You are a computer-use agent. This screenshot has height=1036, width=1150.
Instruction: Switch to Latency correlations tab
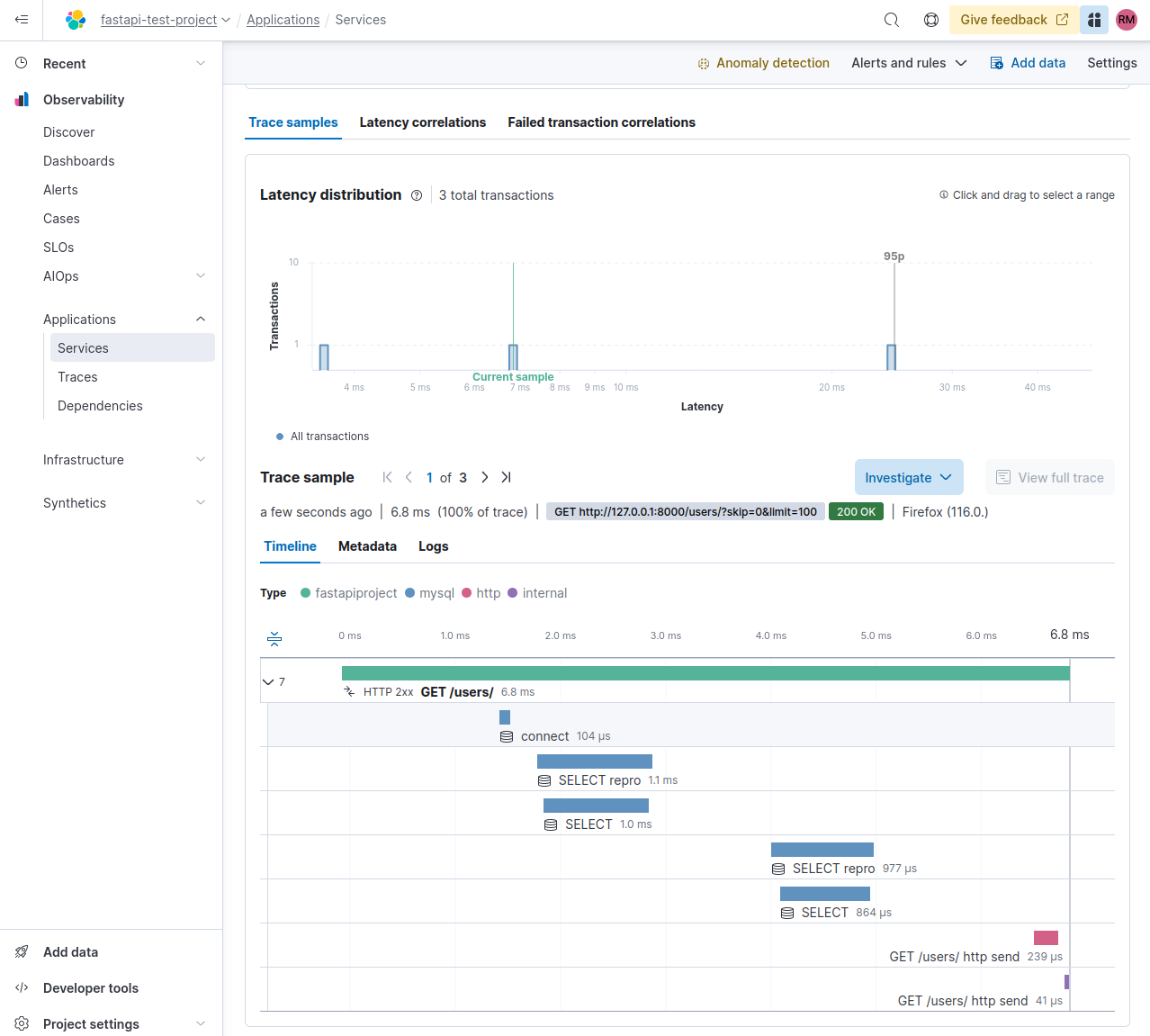[422, 122]
